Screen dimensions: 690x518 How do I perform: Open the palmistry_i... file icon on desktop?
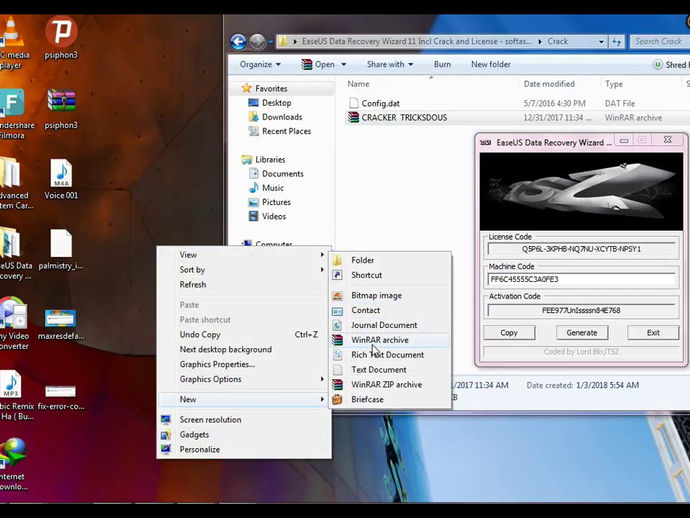pos(61,249)
